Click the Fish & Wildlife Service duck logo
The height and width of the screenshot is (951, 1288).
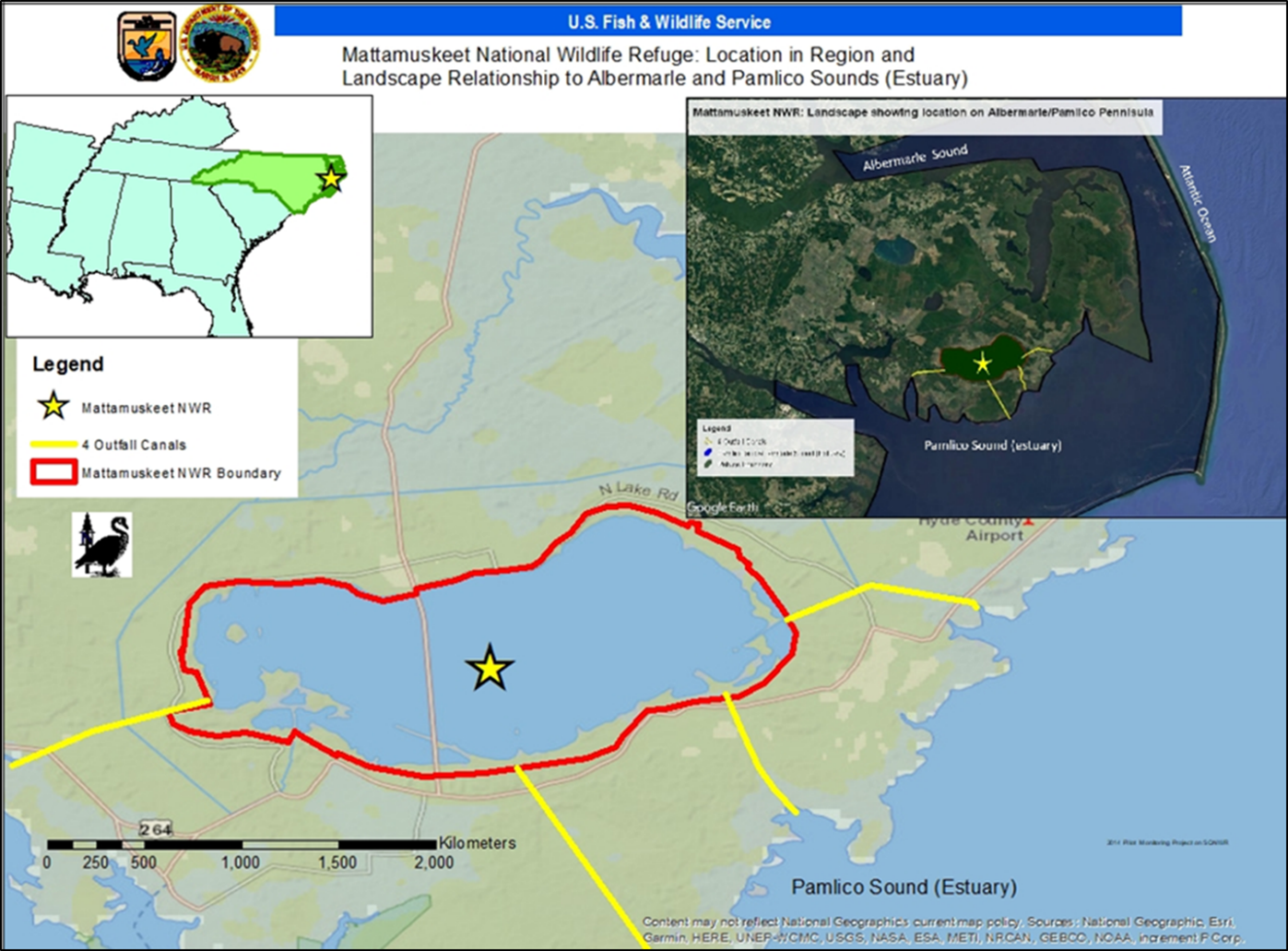[x=147, y=45]
